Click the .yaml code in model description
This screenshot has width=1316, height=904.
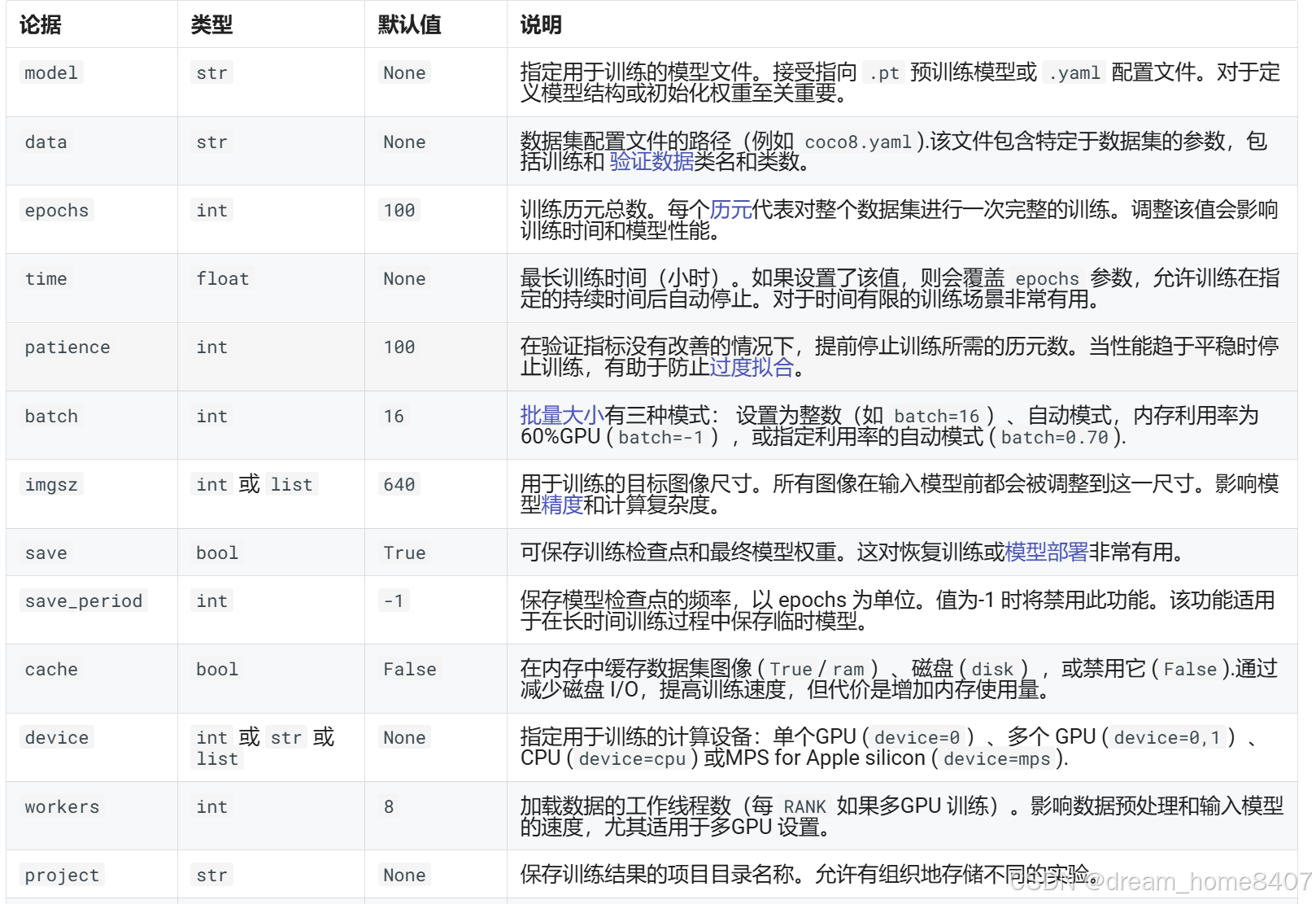coord(1074,73)
